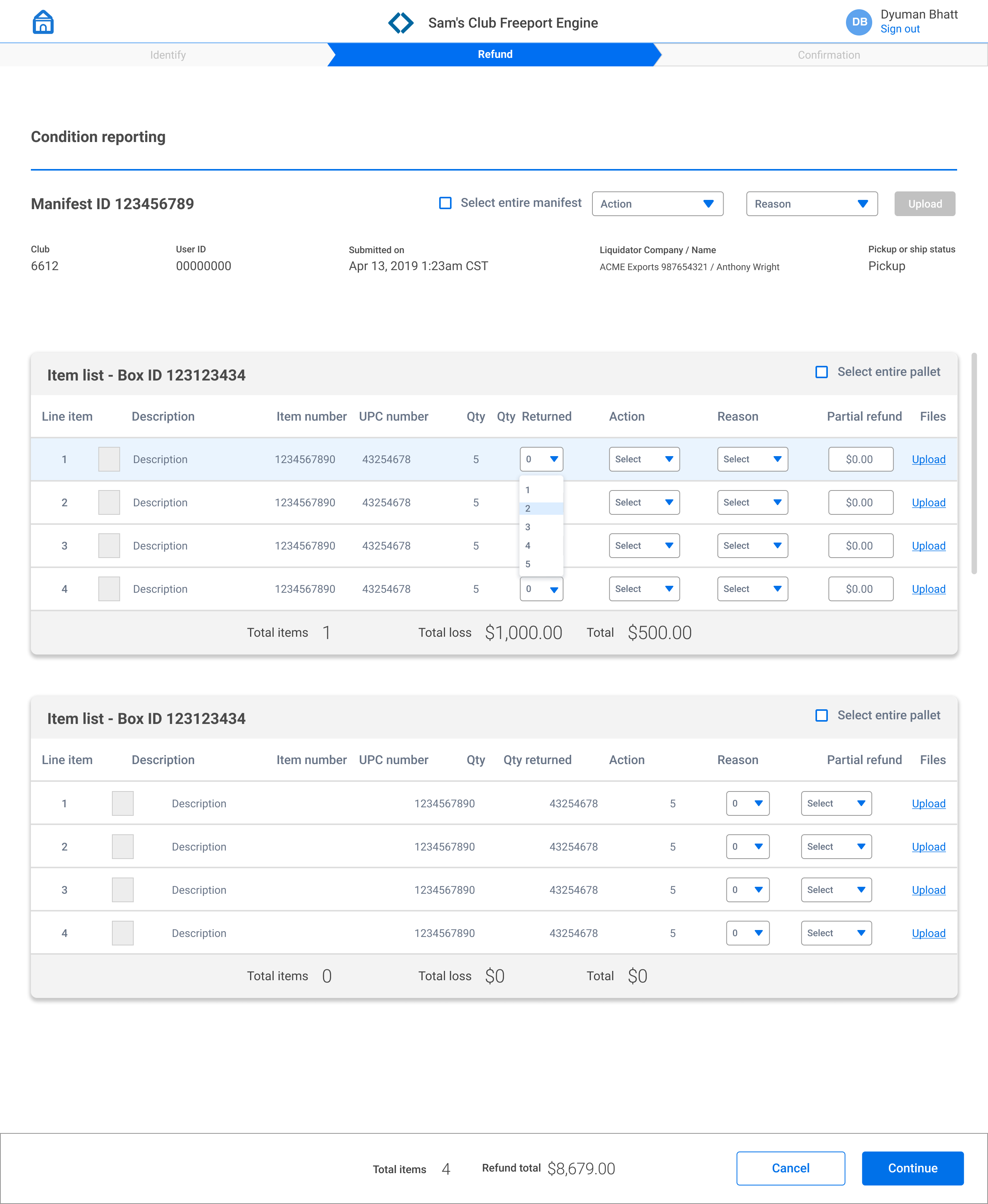This screenshot has height=1204, width=988.
Task: Upload files for line 4, first box
Action: [x=928, y=589]
